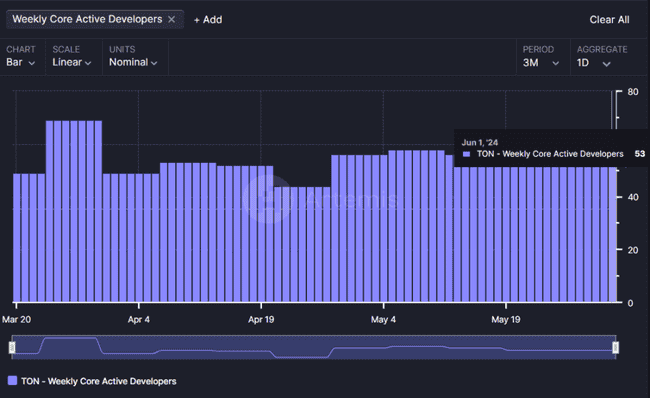Click the tallest bar group near late March

(74, 211)
